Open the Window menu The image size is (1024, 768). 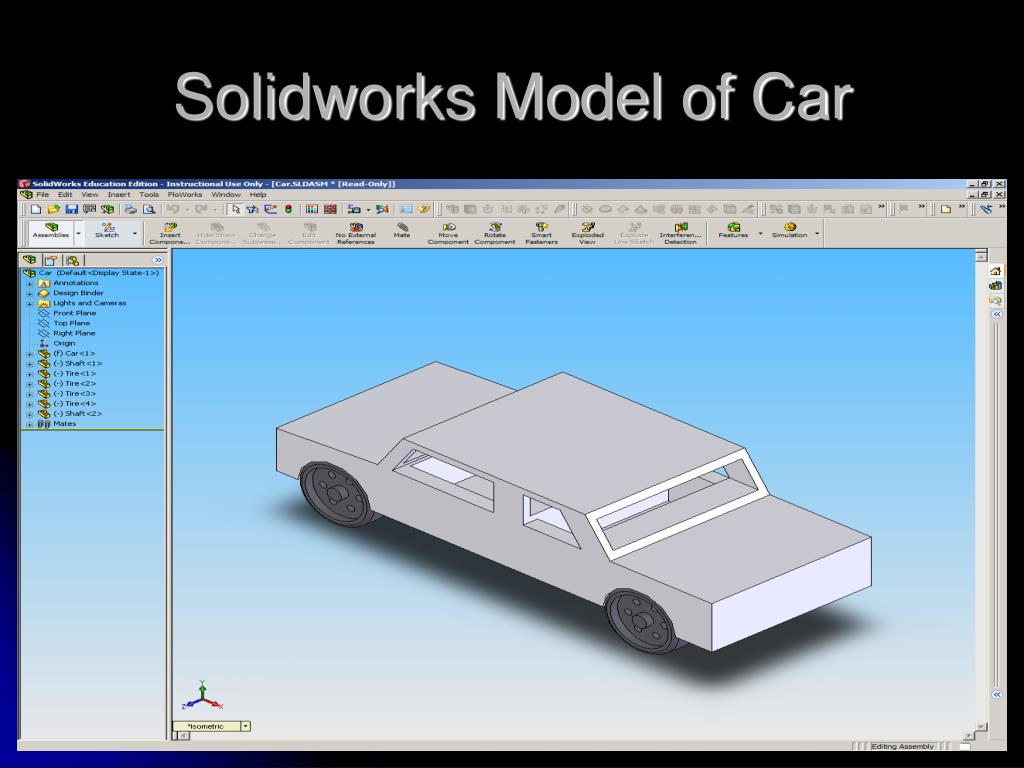[x=226, y=195]
